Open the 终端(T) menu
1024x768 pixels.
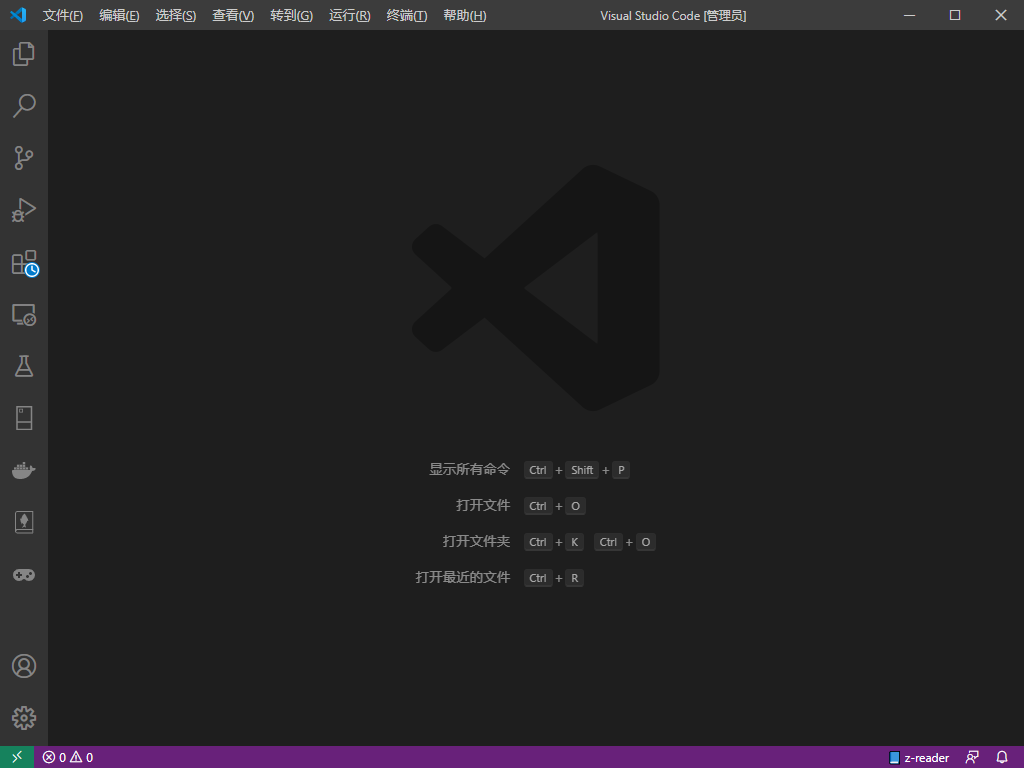(x=407, y=15)
